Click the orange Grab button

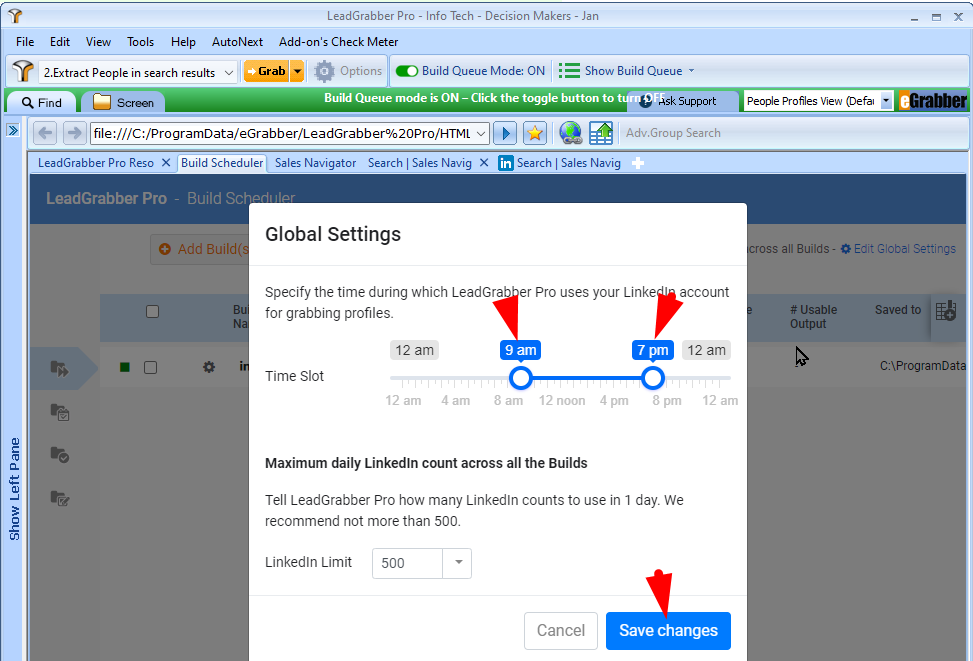(x=267, y=71)
